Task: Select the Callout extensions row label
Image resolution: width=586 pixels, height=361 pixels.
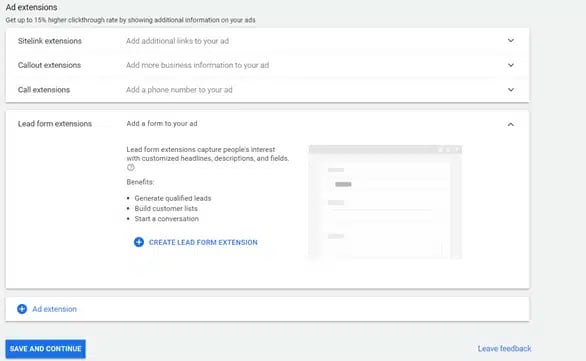Action: [x=49, y=65]
